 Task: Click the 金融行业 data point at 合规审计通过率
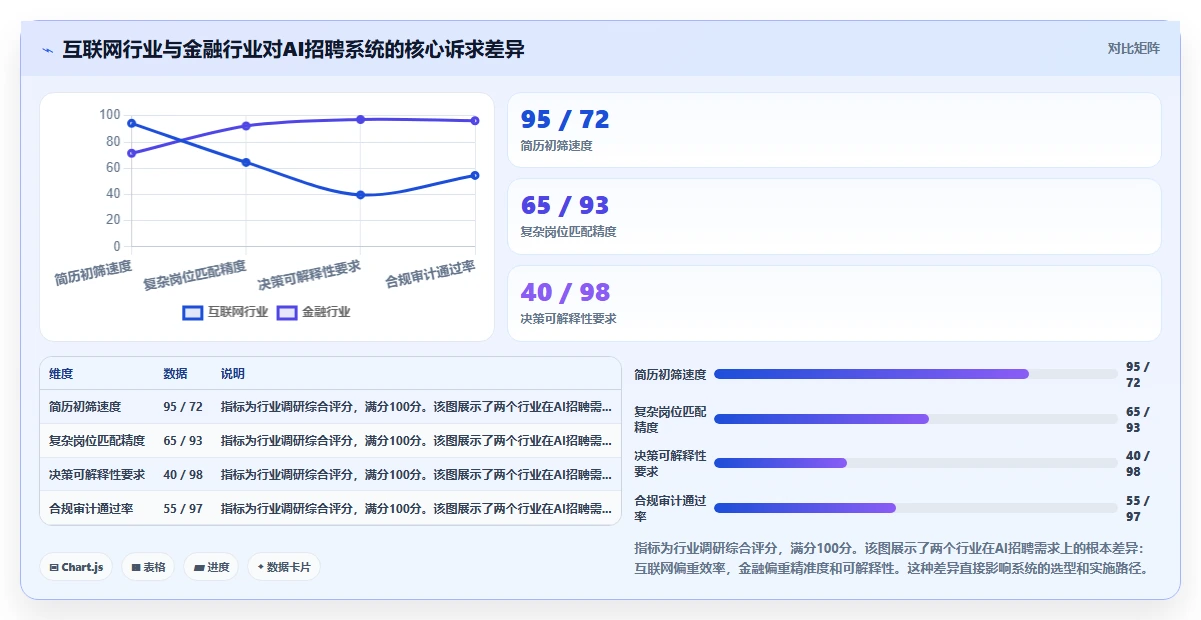click(x=475, y=121)
